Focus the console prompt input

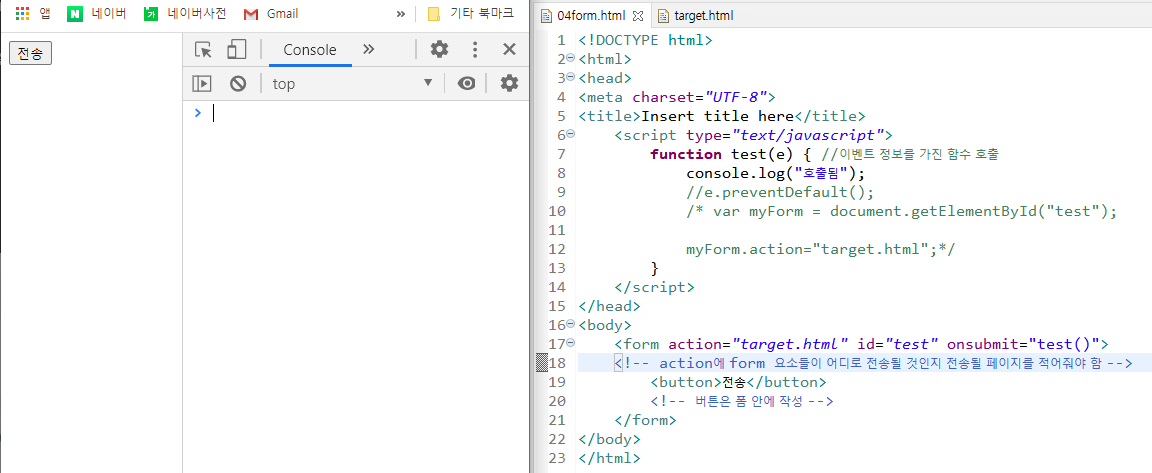click(x=367, y=113)
